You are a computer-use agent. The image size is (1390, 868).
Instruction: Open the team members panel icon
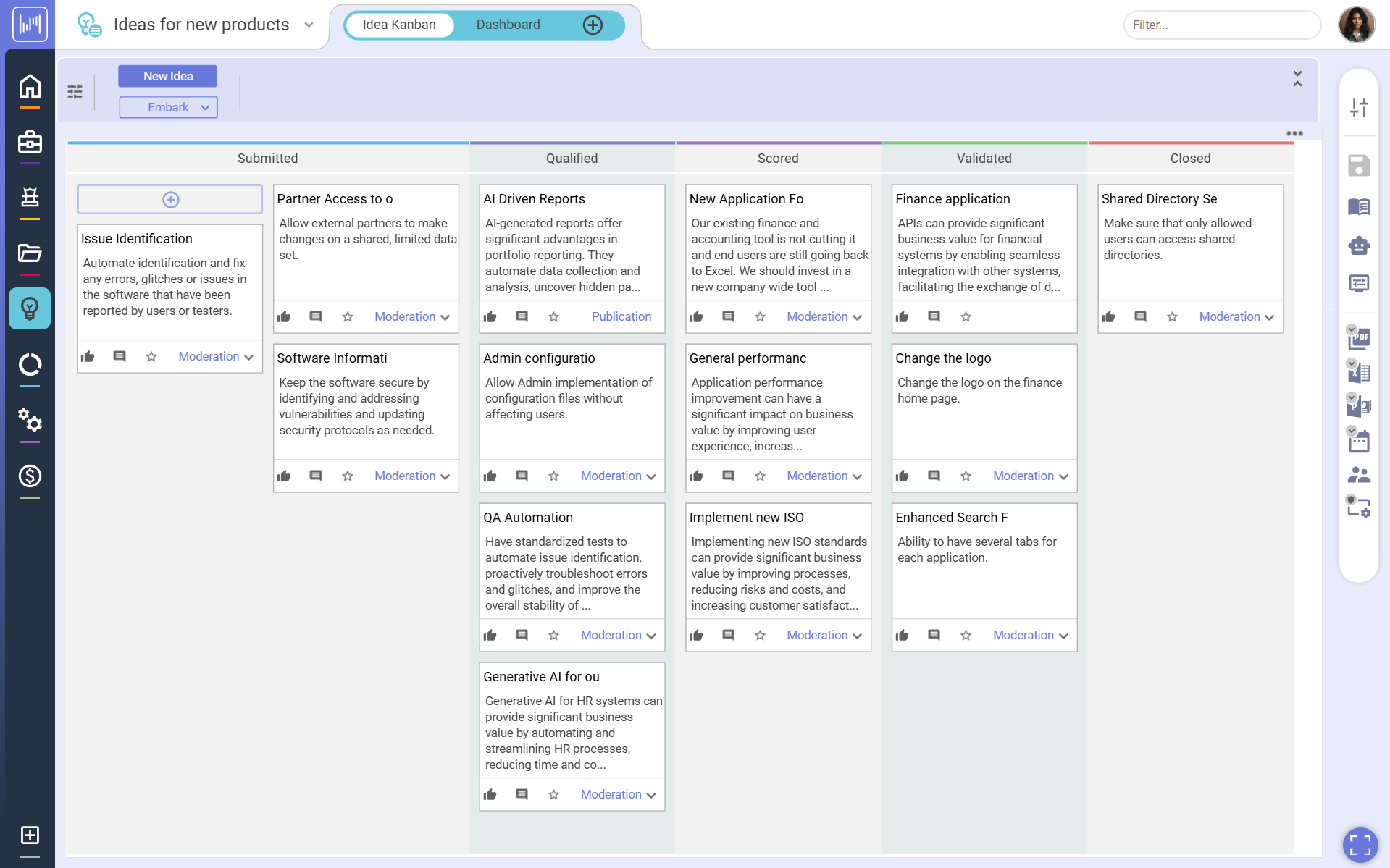click(x=1360, y=474)
